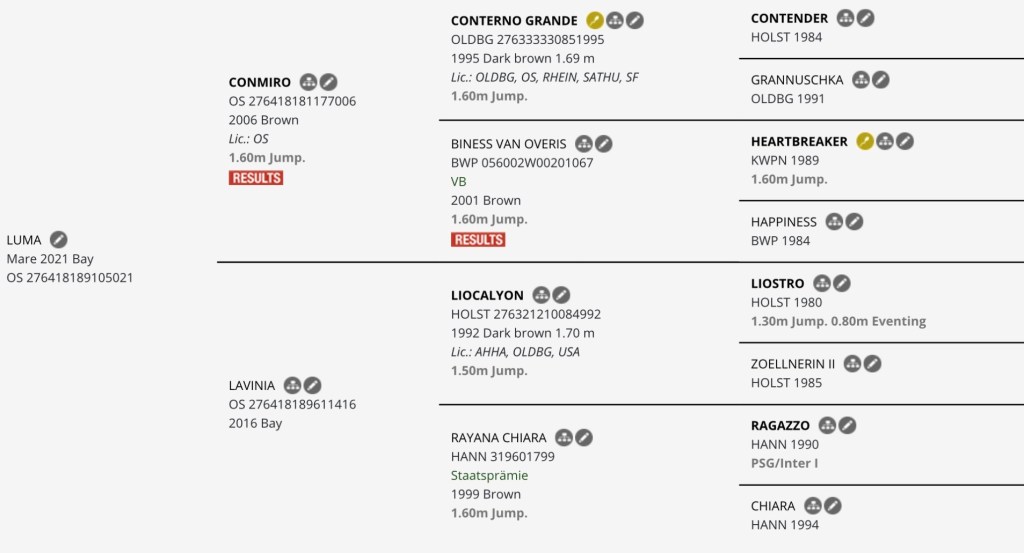This screenshot has height=553, width=1024.
Task: Open the pedigree tree icon for Conmiro
Action: (309, 82)
